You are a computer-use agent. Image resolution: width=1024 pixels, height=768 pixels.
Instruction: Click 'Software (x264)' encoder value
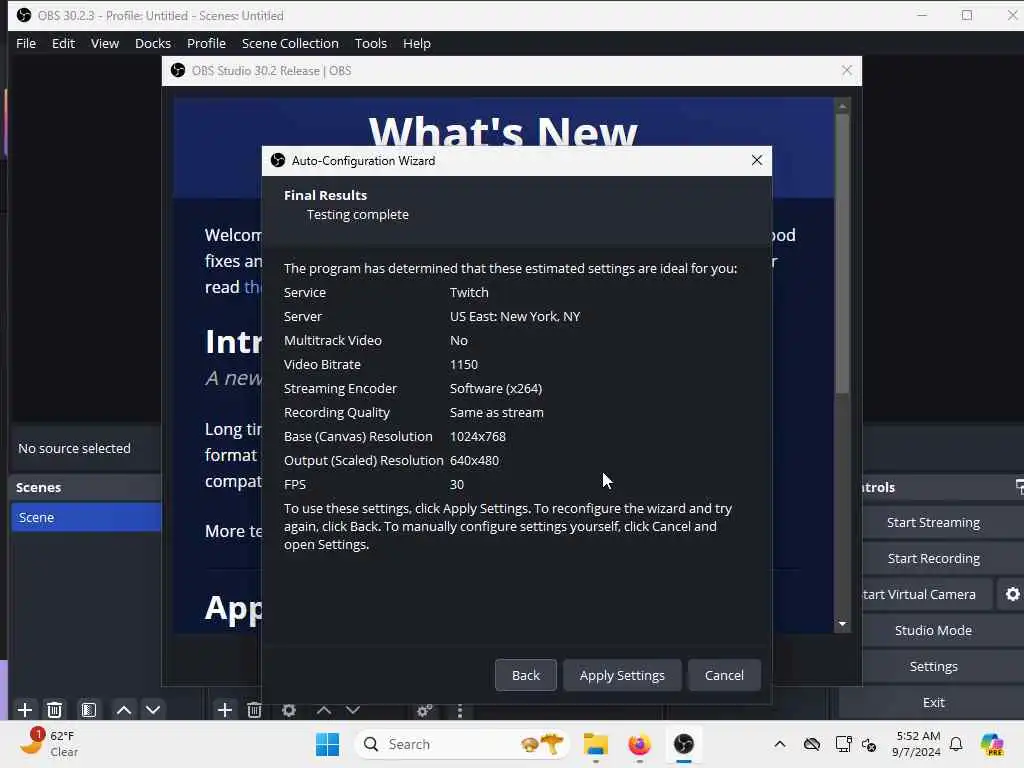tap(496, 389)
